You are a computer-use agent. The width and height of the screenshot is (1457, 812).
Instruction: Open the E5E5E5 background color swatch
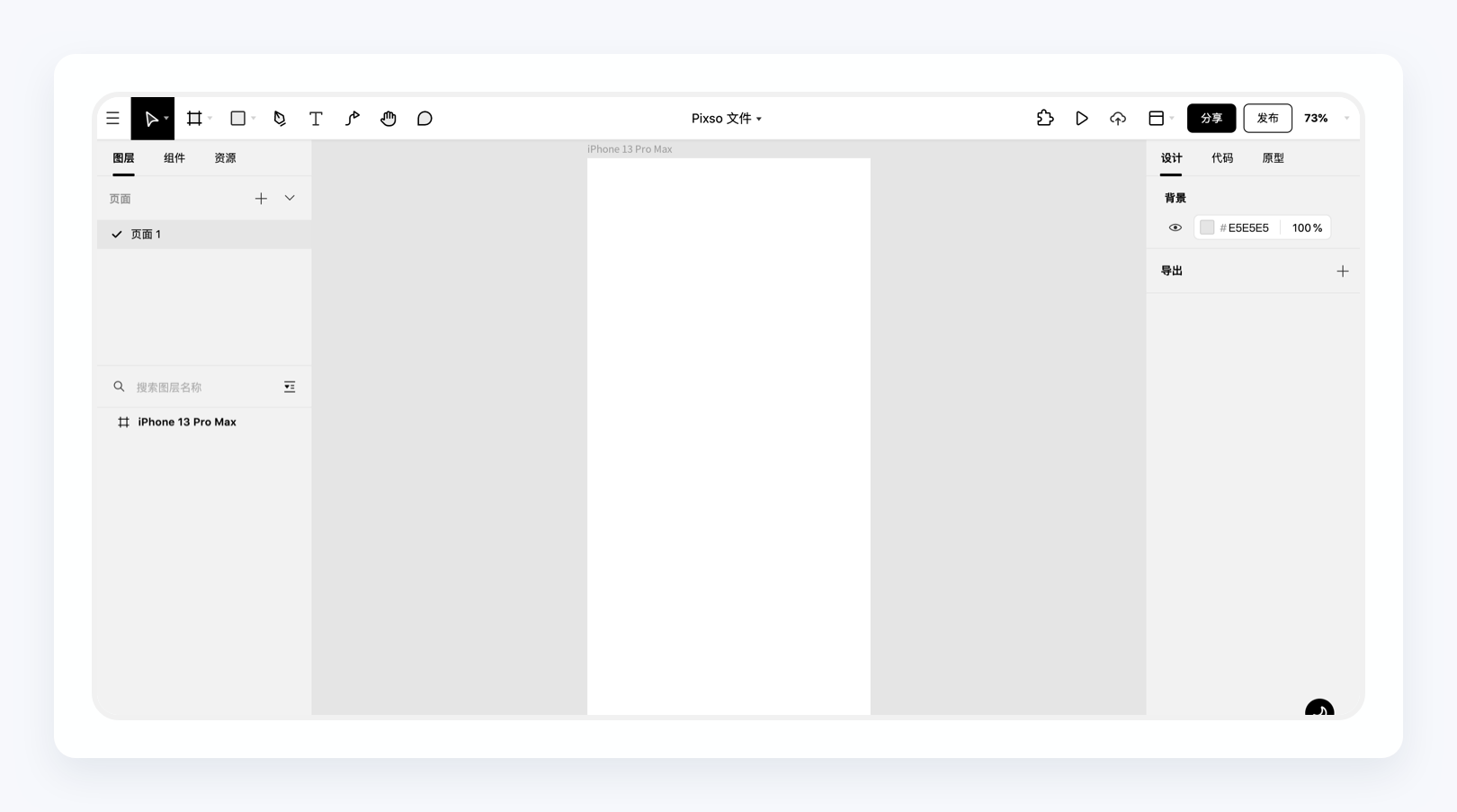1207,228
